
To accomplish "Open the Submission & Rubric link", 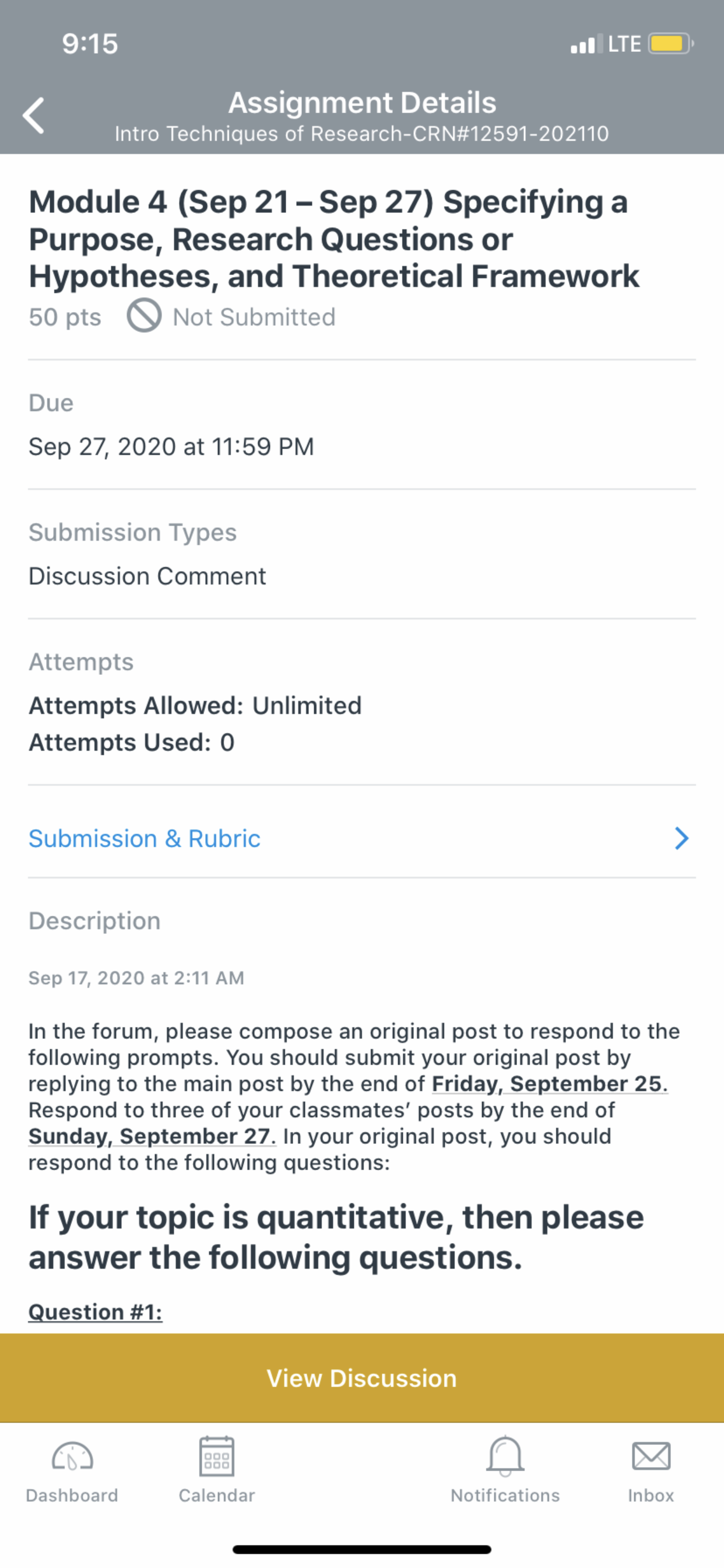I will click(x=145, y=838).
